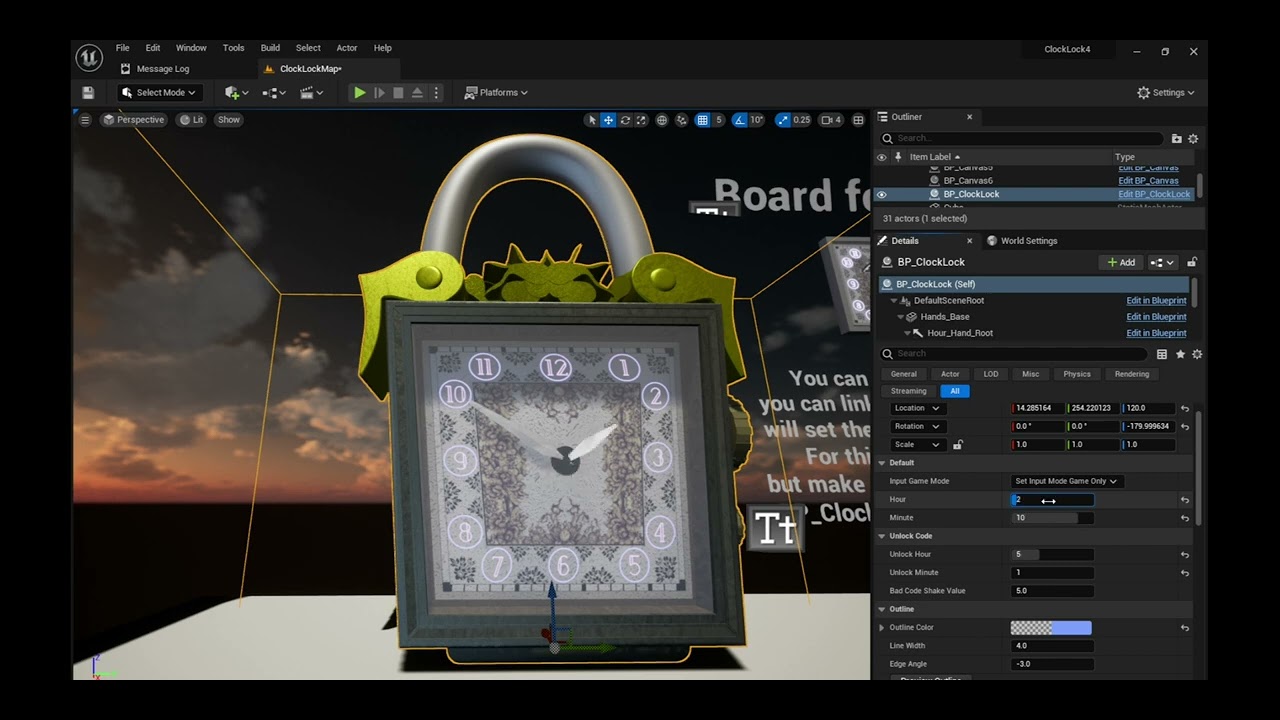The height and width of the screenshot is (720, 1280).
Task: Open the Cinematics clapperboard toolbar menu
Action: coord(309,93)
